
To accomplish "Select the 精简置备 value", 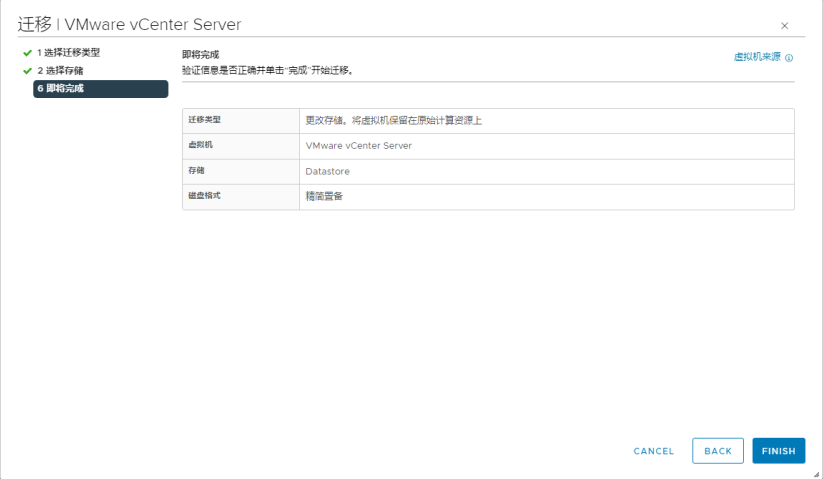I will coord(324,196).
